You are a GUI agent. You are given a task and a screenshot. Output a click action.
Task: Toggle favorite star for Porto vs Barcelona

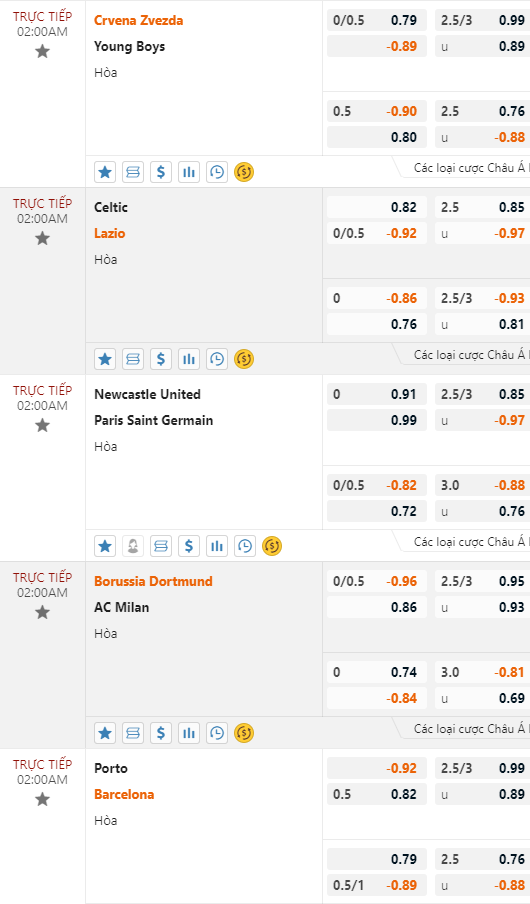[42, 799]
